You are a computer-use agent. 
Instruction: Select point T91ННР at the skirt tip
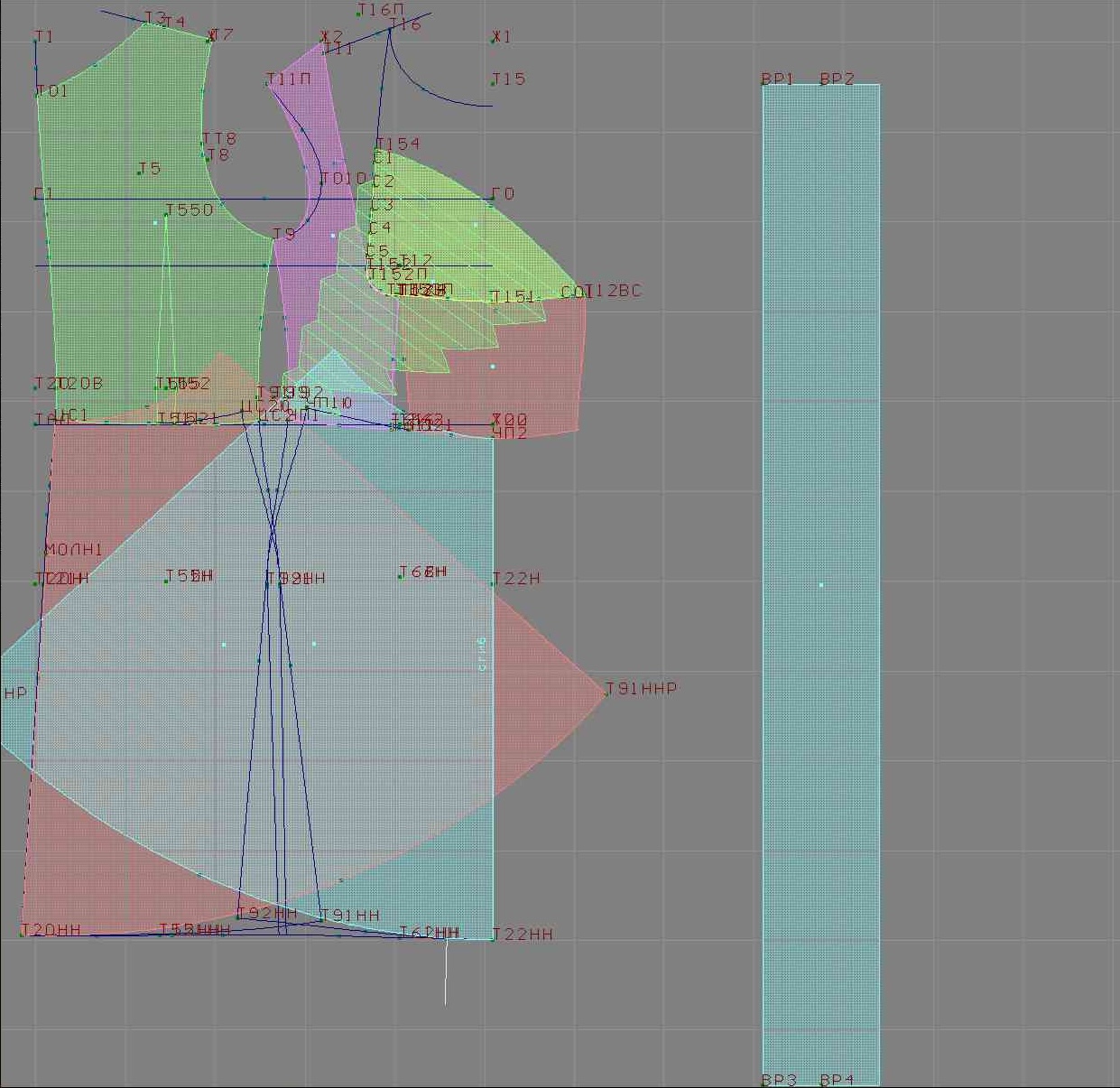(606, 693)
